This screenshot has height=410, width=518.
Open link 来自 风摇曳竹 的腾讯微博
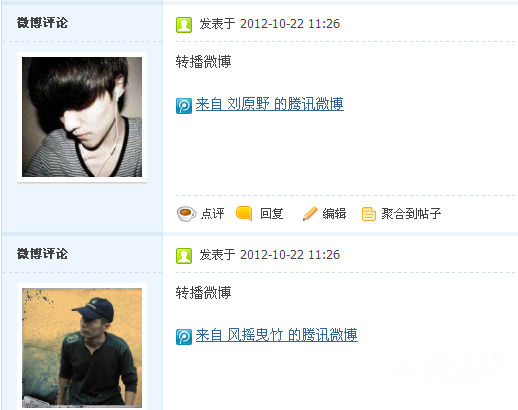coord(277,335)
